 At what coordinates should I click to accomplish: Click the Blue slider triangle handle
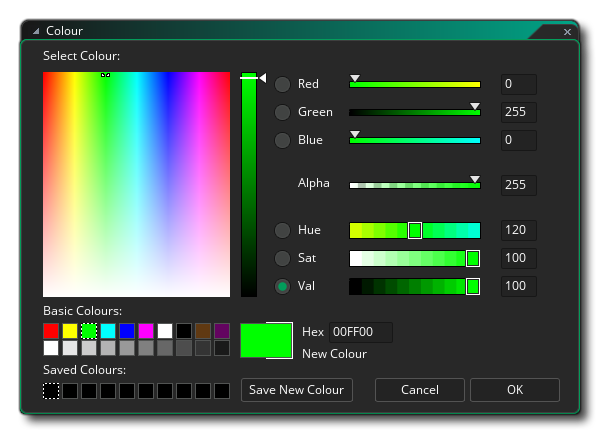coord(355,134)
